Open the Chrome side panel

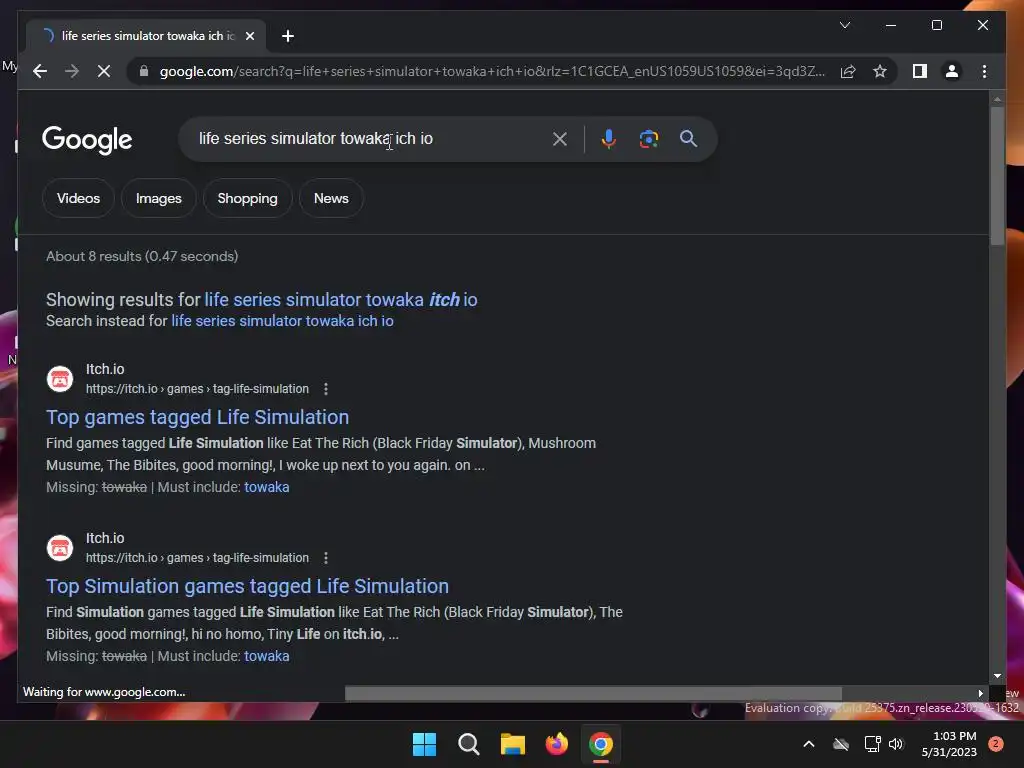920,71
